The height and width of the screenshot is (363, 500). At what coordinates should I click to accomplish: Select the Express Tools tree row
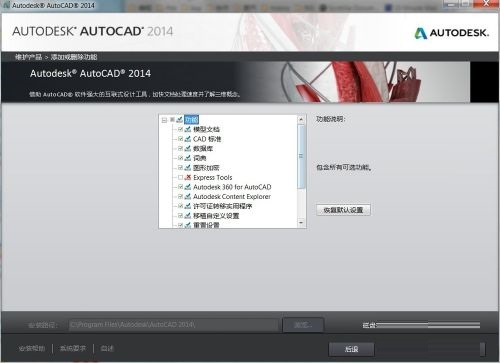(213, 177)
